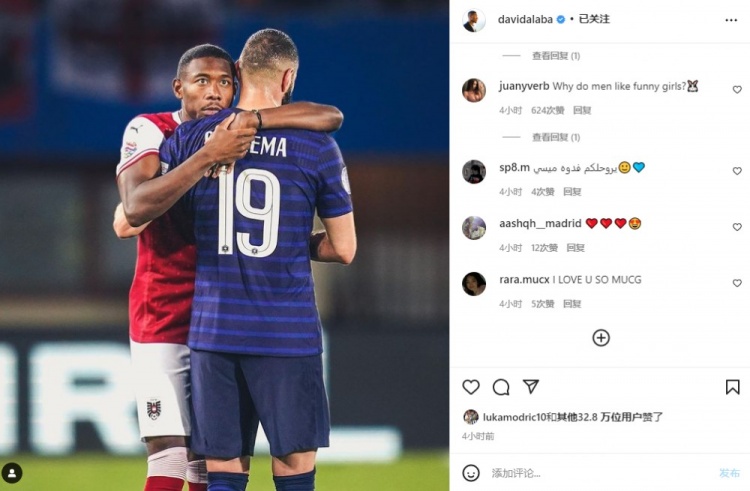The height and width of the screenshot is (491, 750).
Task: Click the 已关注 following button
Action: pos(594,19)
